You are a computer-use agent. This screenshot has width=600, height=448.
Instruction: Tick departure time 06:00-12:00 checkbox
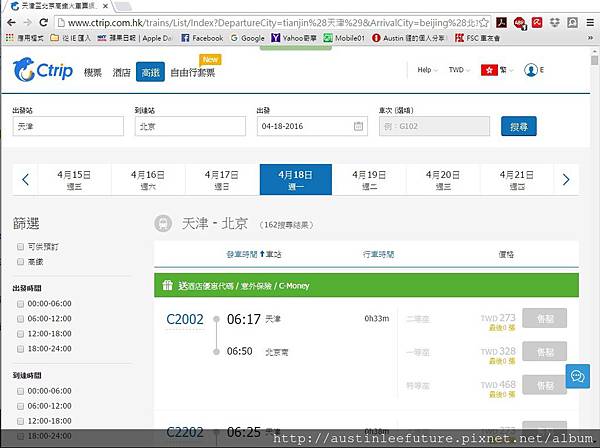tap(20, 319)
